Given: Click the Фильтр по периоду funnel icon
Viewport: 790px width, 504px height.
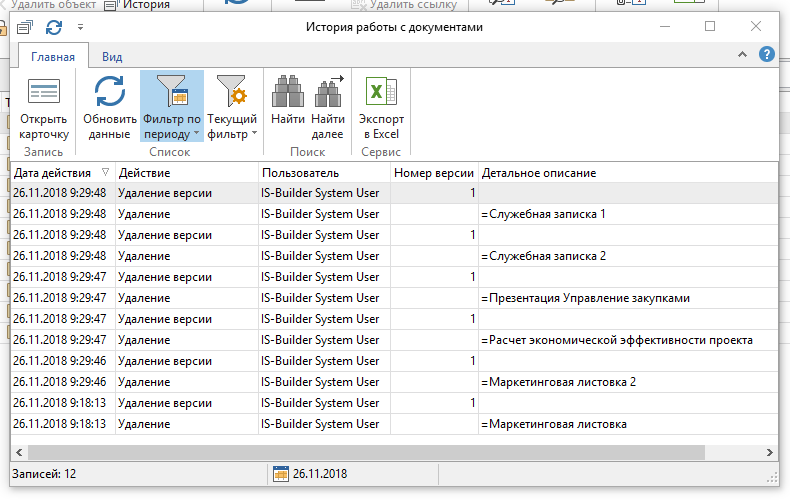Looking at the screenshot, I should coord(172,91).
